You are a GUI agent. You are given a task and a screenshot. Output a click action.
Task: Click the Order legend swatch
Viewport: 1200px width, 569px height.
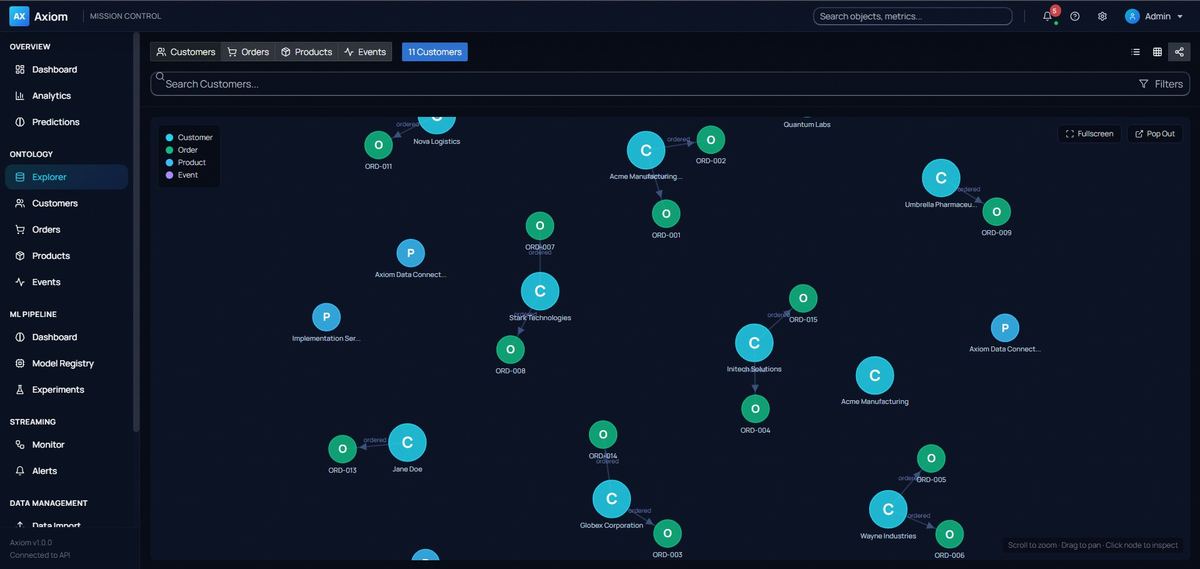pos(170,150)
